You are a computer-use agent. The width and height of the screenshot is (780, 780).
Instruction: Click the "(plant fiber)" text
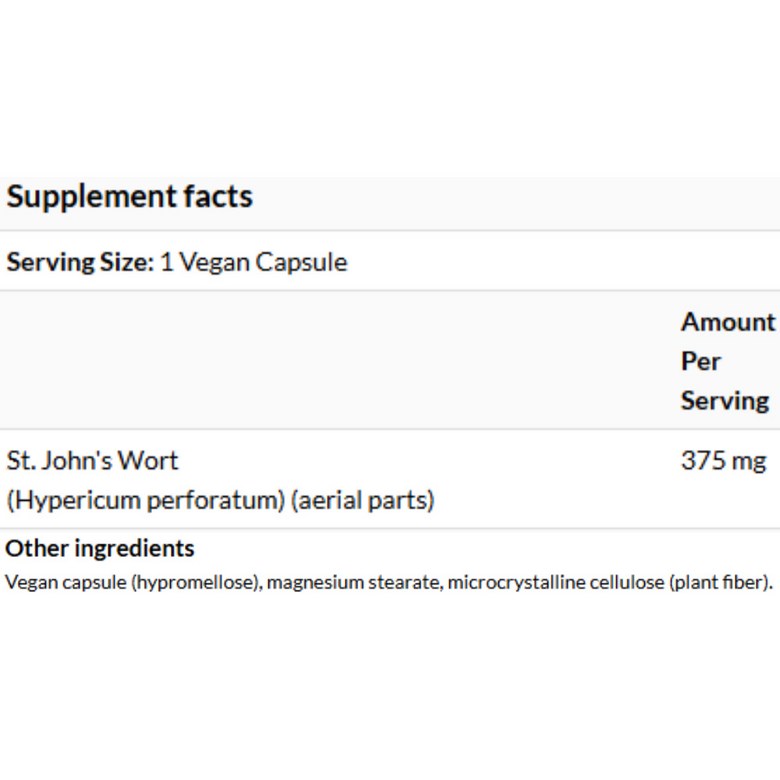tap(721, 582)
